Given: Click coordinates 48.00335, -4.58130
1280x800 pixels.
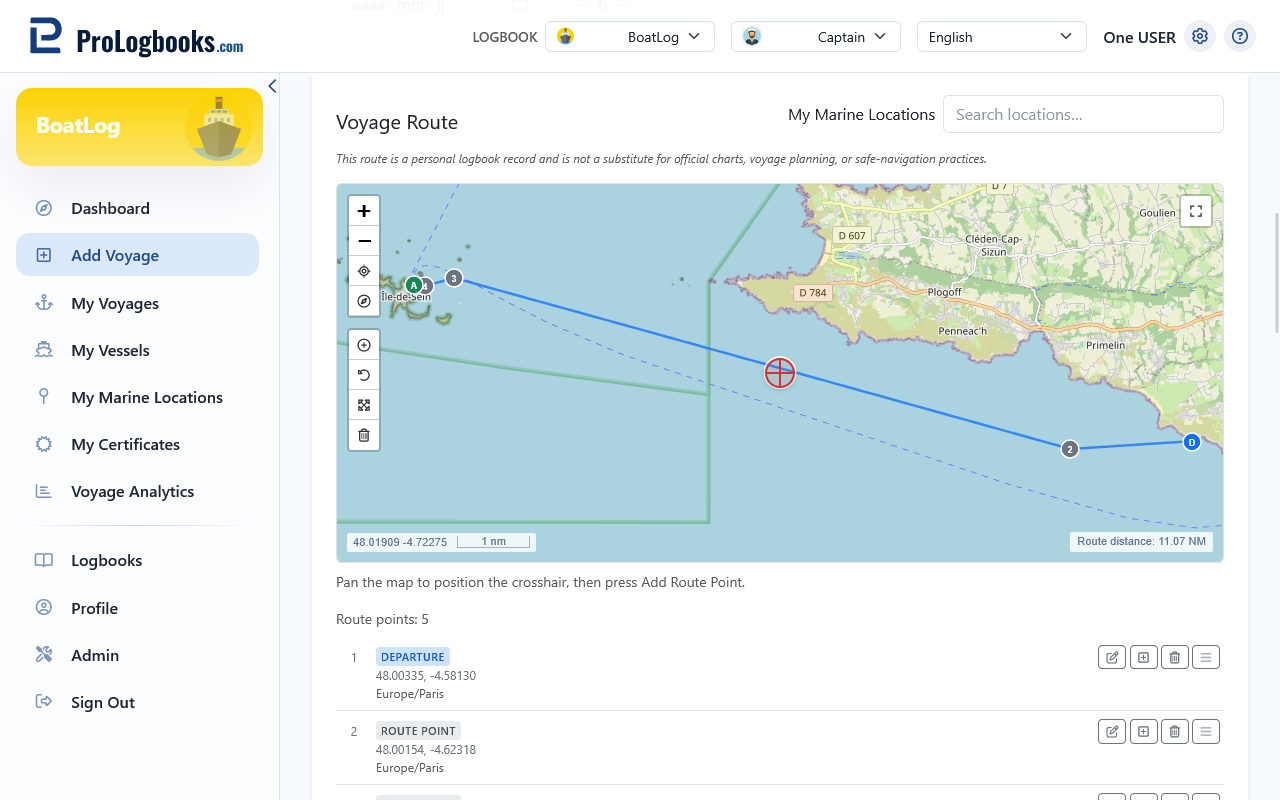Looking at the screenshot, I should (426, 676).
